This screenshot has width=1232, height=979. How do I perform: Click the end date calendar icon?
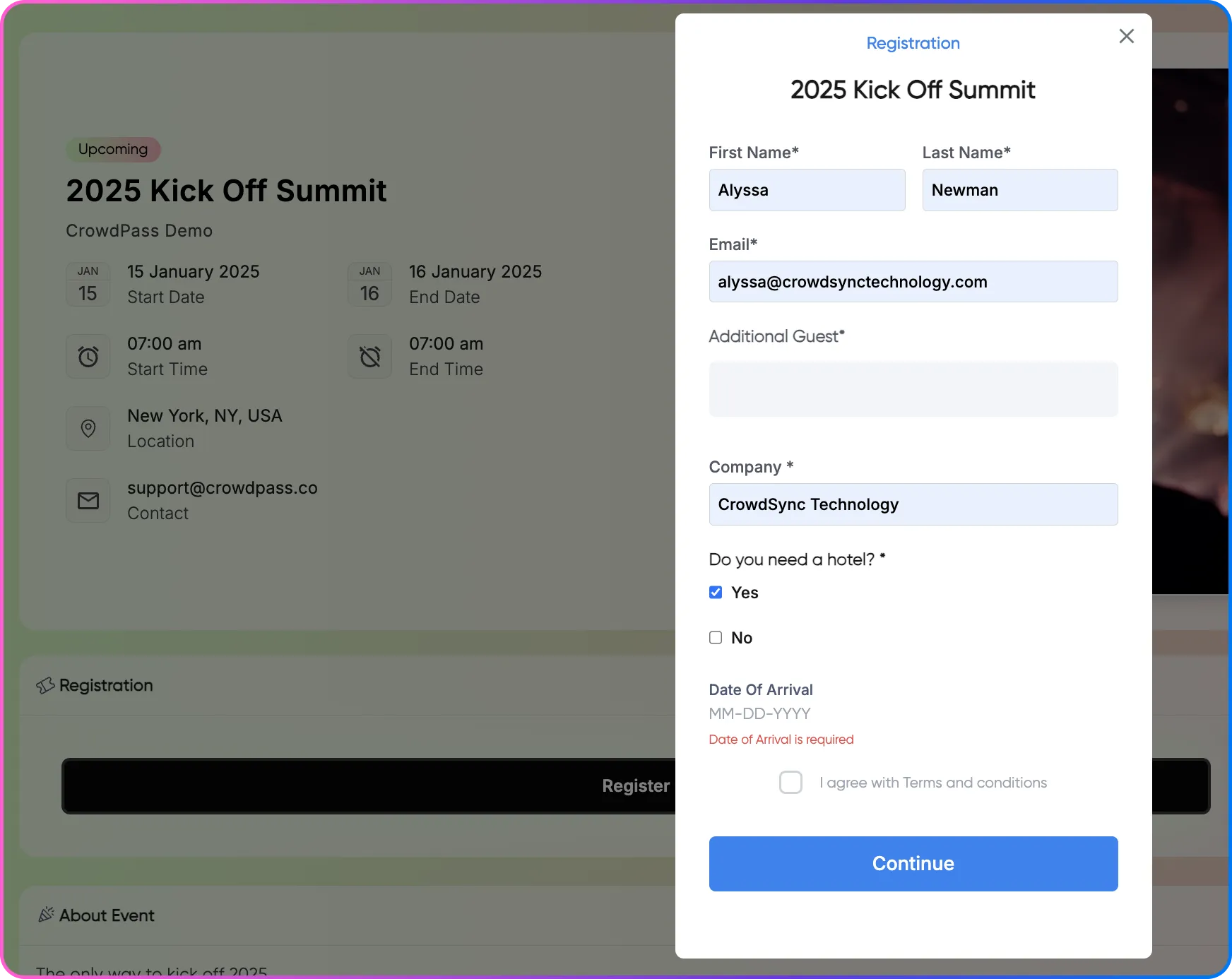point(369,285)
